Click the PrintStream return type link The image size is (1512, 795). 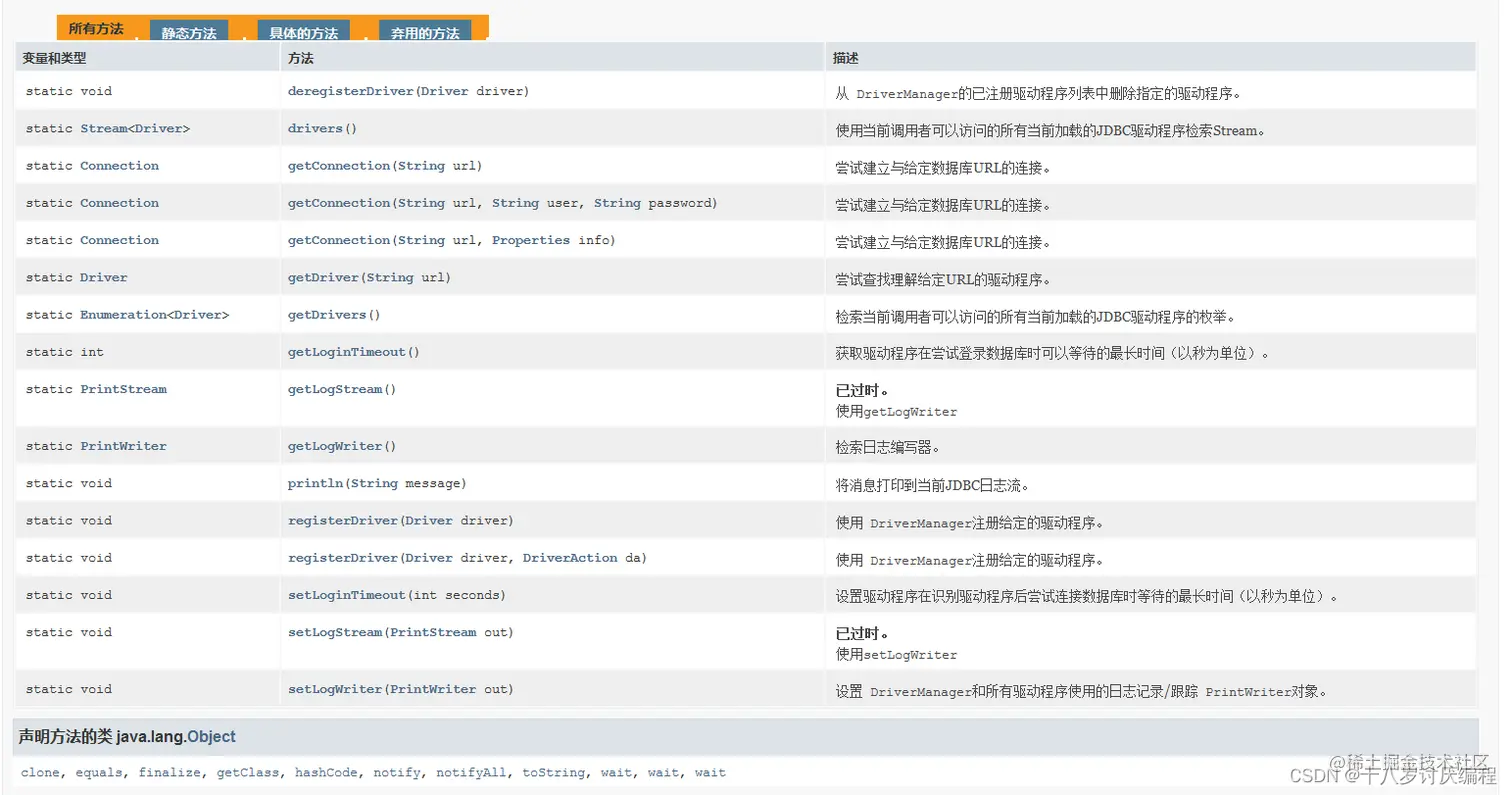point(123,389)
